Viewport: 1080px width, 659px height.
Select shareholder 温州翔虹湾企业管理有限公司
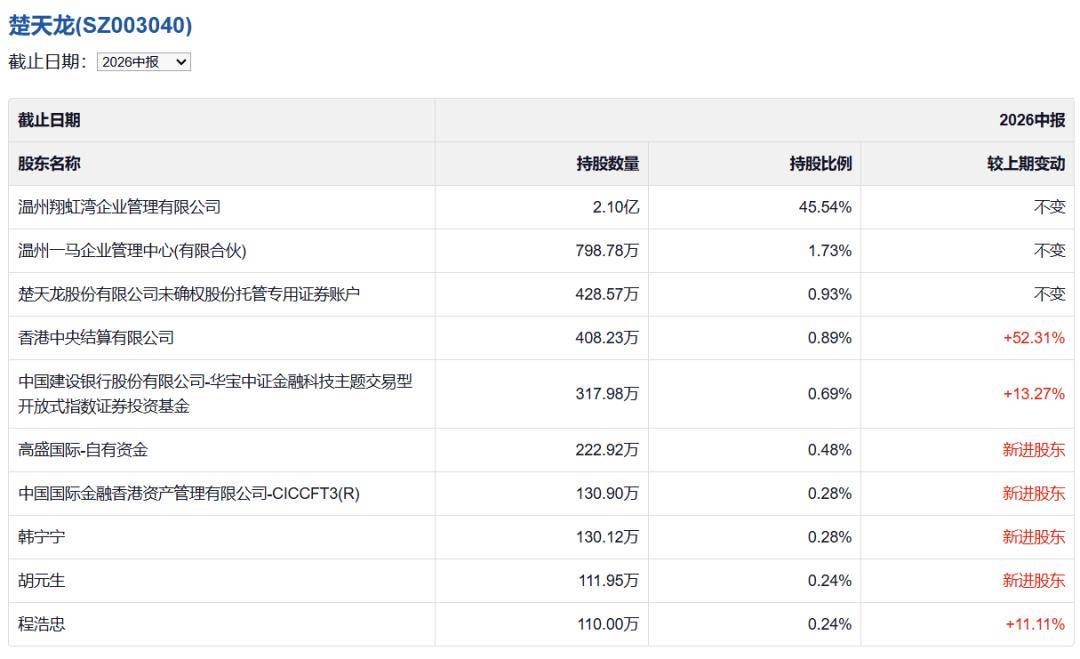(x=119, y=207)
